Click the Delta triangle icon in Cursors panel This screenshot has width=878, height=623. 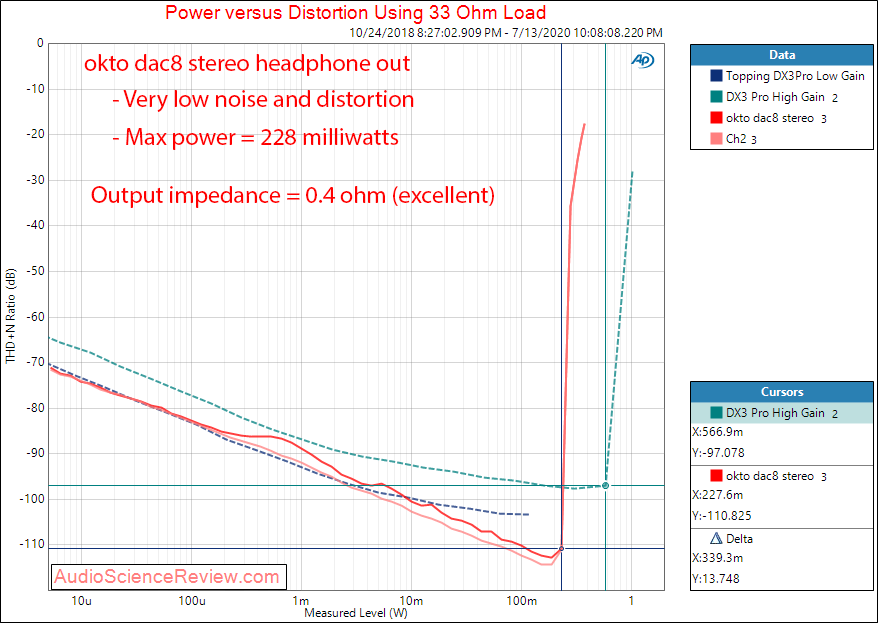[716, 538]
